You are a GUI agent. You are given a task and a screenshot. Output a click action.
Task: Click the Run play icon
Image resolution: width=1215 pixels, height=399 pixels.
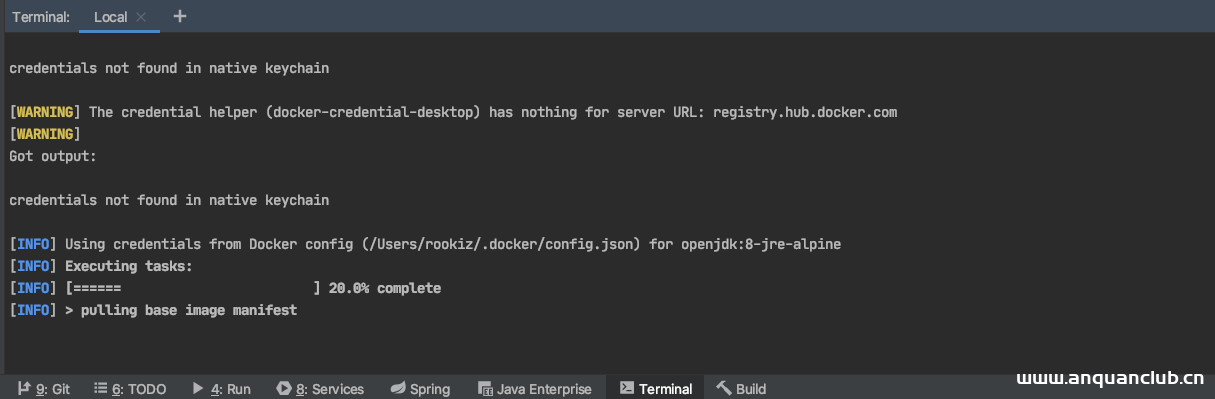click(199, 389)
